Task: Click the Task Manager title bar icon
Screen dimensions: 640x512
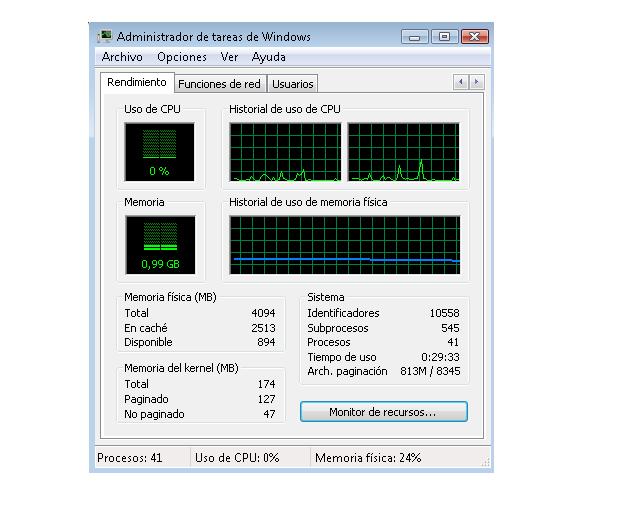Action: tap(104, 36)
